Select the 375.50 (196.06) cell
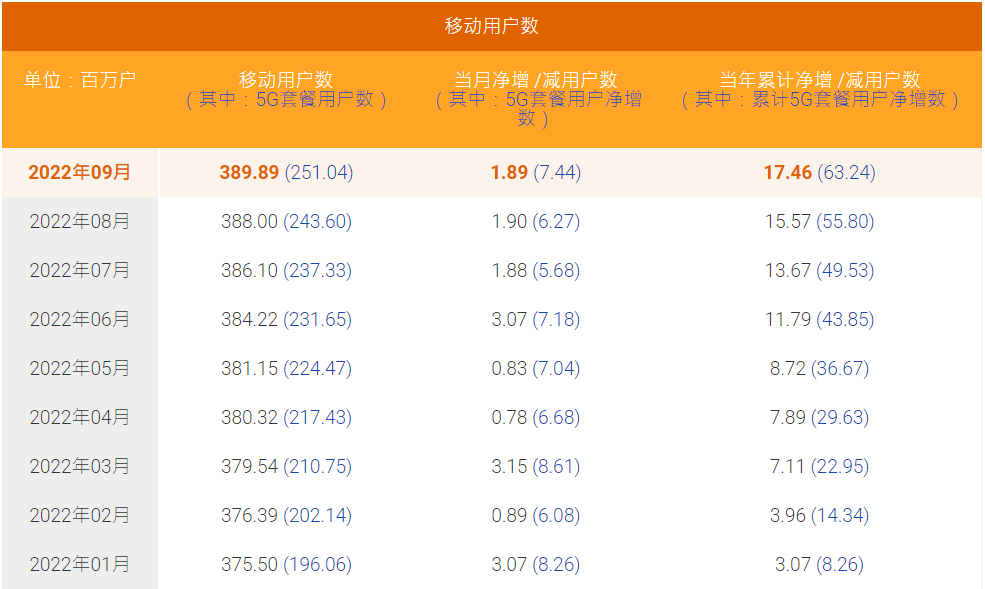This screenshot has width=985, height=589. click(x=286, y=564)
